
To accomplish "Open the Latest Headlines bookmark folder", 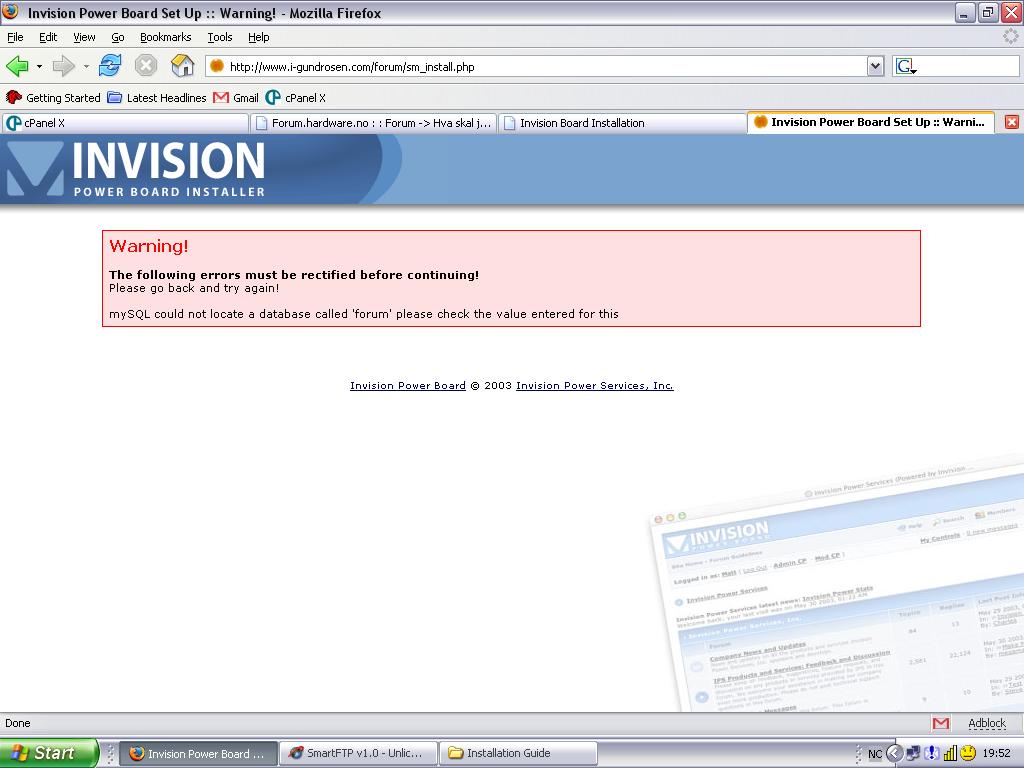I will (x=157, y=98).
